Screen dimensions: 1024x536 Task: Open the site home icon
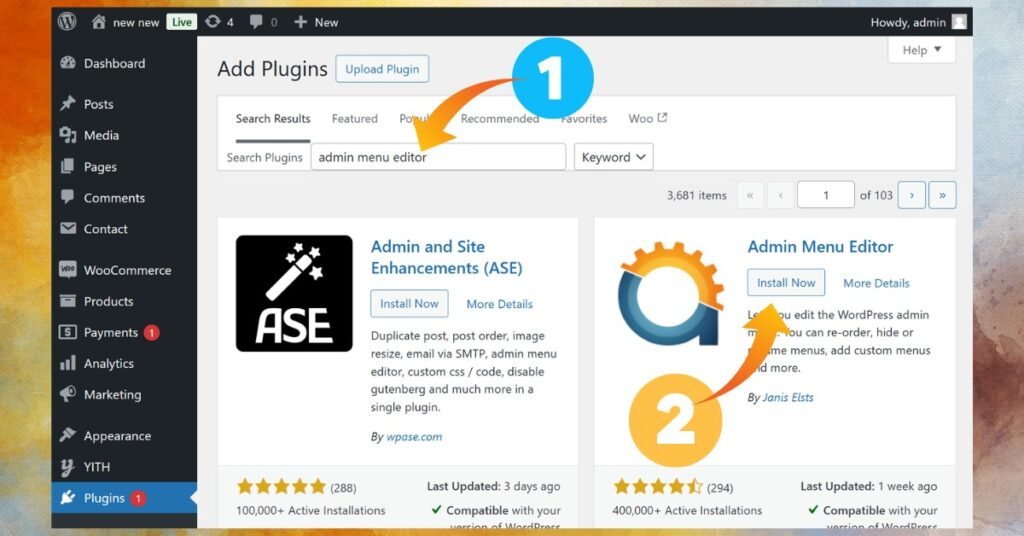99,22
